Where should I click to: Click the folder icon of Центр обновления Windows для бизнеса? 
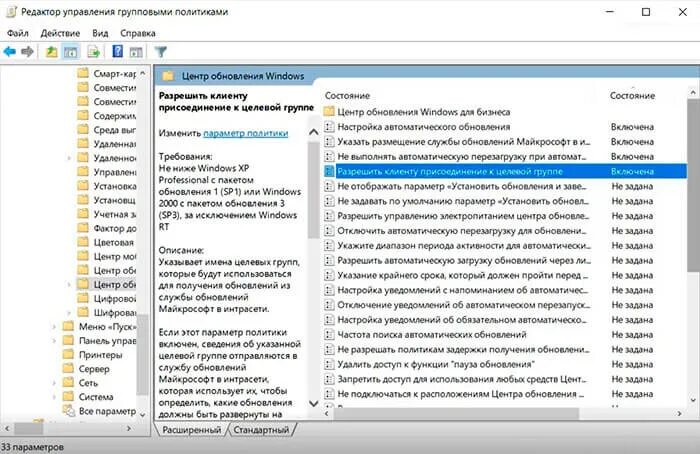click(x=329, y=112)
